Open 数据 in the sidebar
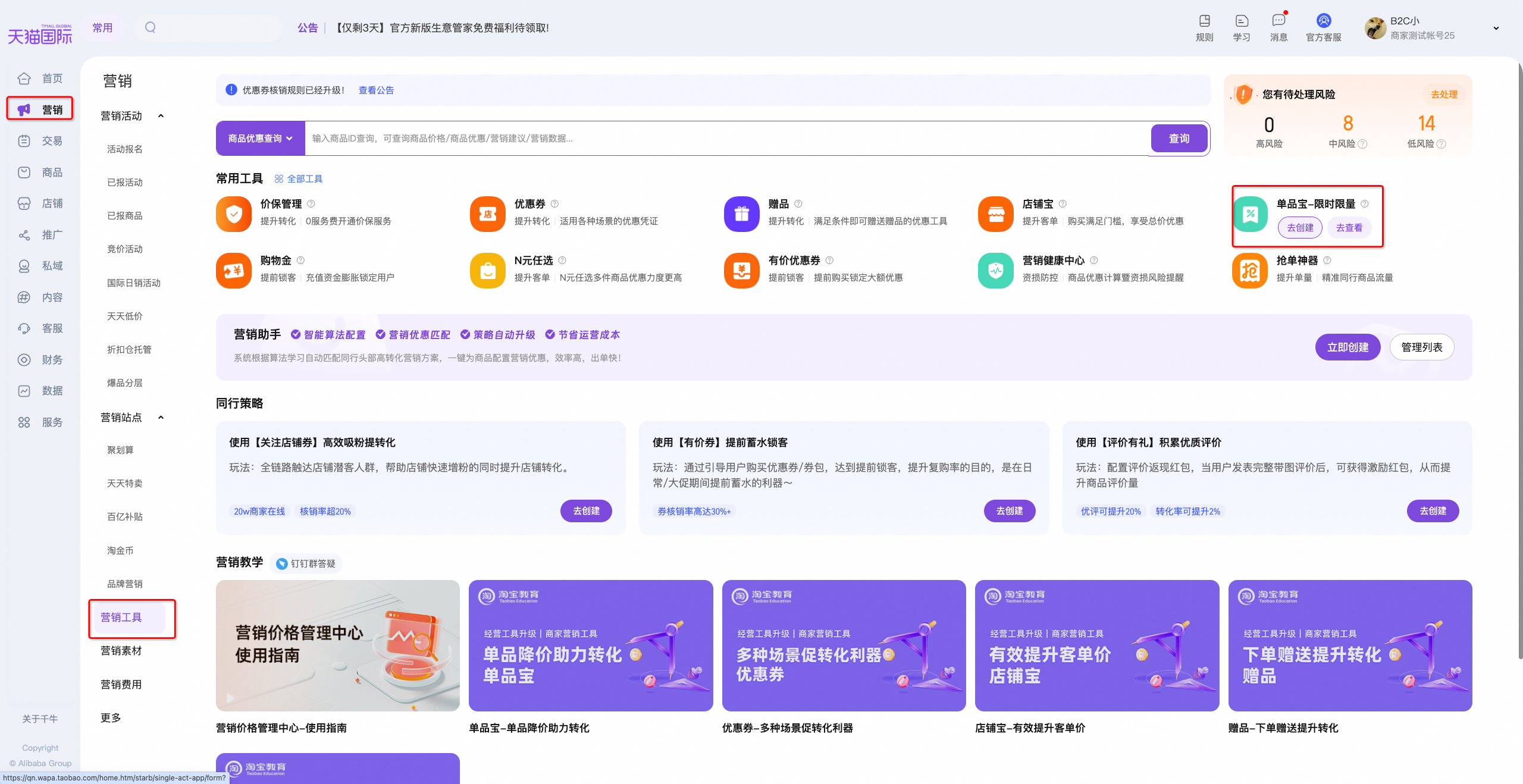This screenshot has width=1523, height=784. 40,390
